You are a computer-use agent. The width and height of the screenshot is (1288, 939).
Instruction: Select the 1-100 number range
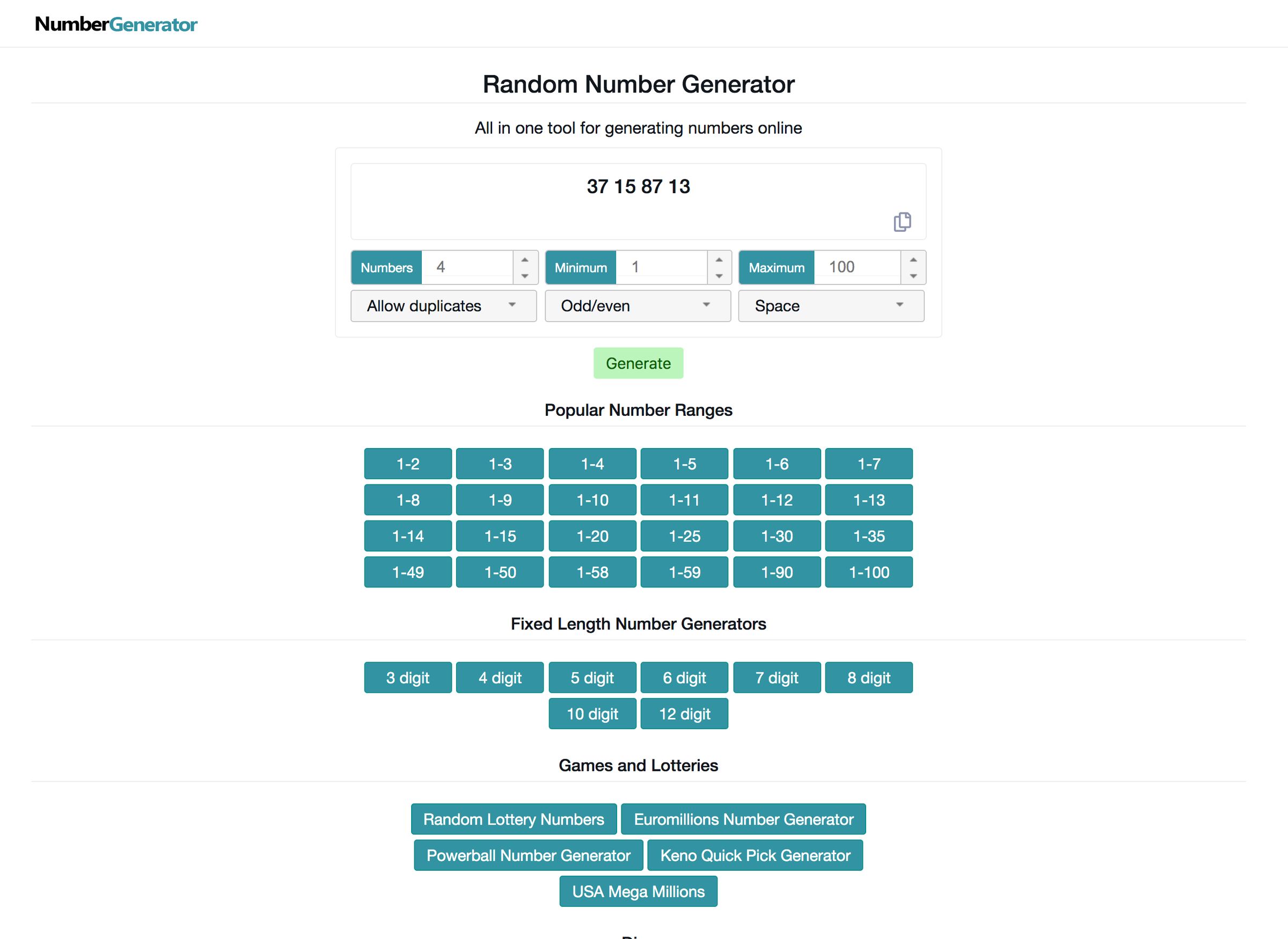tap(869, 572)
